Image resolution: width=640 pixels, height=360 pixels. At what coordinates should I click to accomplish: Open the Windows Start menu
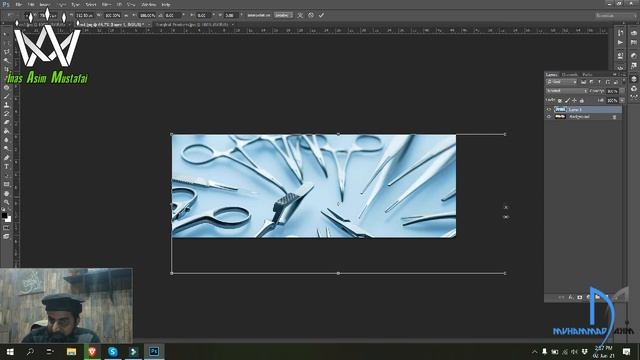point(10,351)
